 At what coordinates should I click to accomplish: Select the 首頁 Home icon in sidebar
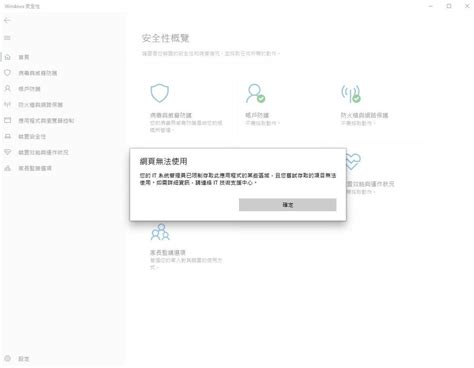7,57
